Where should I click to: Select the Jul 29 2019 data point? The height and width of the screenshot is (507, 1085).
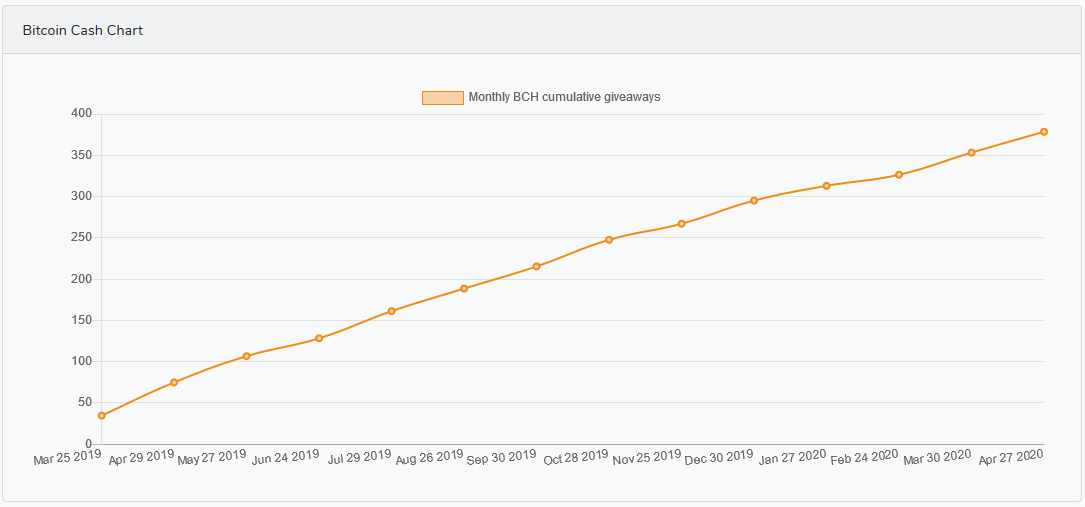tap(392, 311)
